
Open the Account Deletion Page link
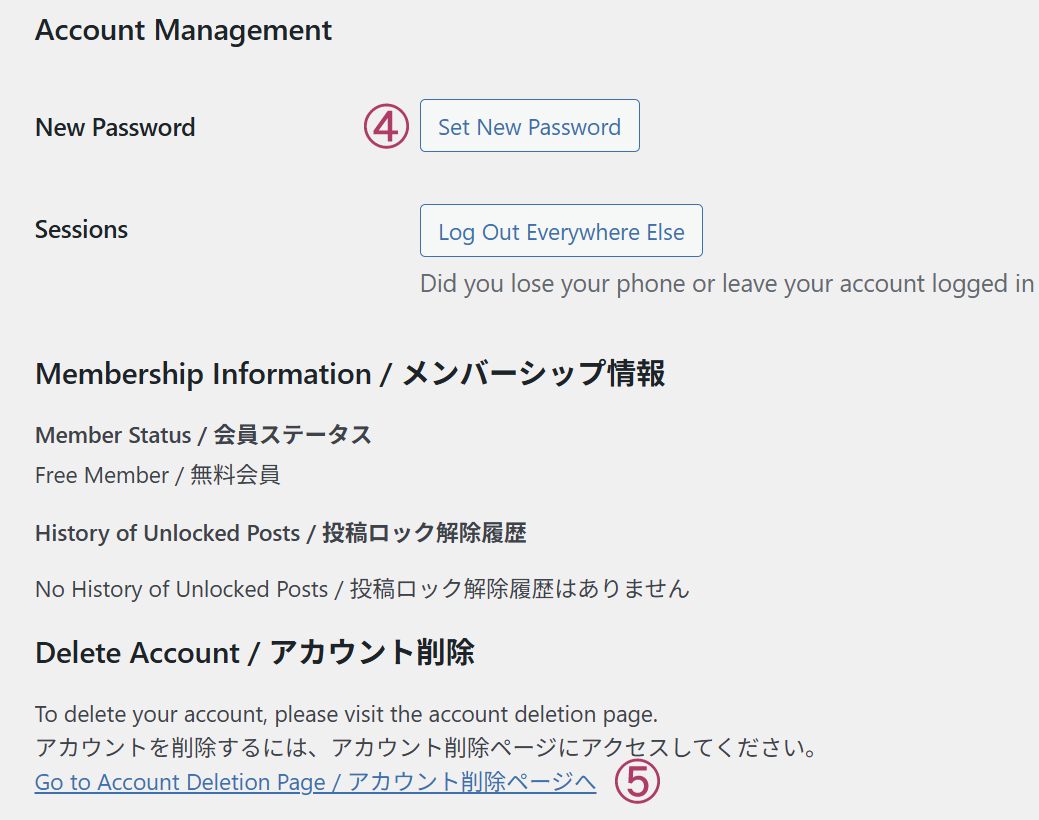314,782
